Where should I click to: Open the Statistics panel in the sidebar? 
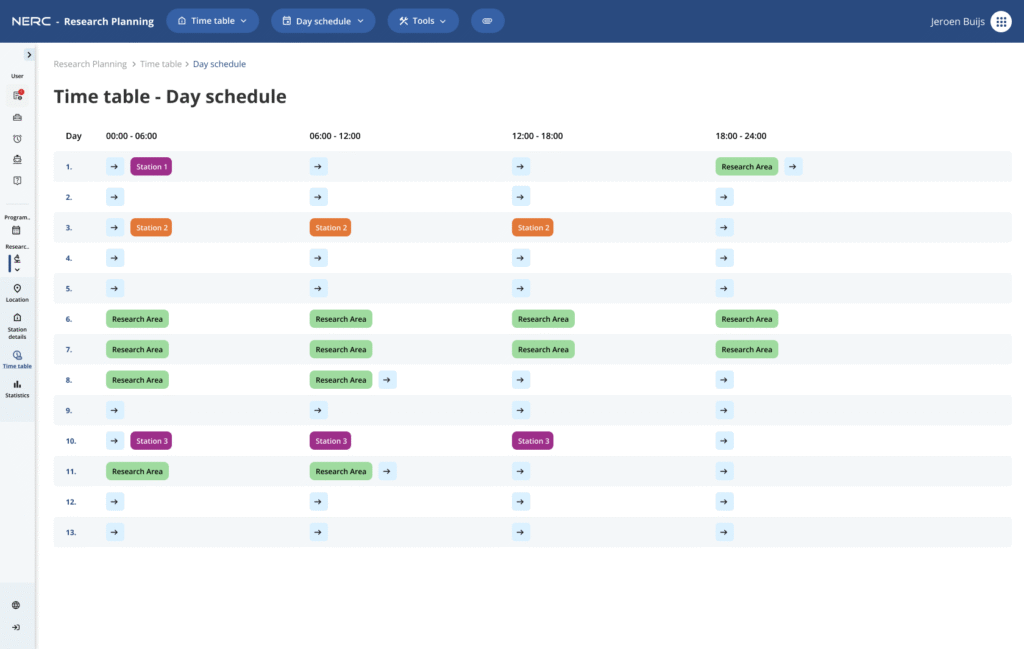[17, 390]
